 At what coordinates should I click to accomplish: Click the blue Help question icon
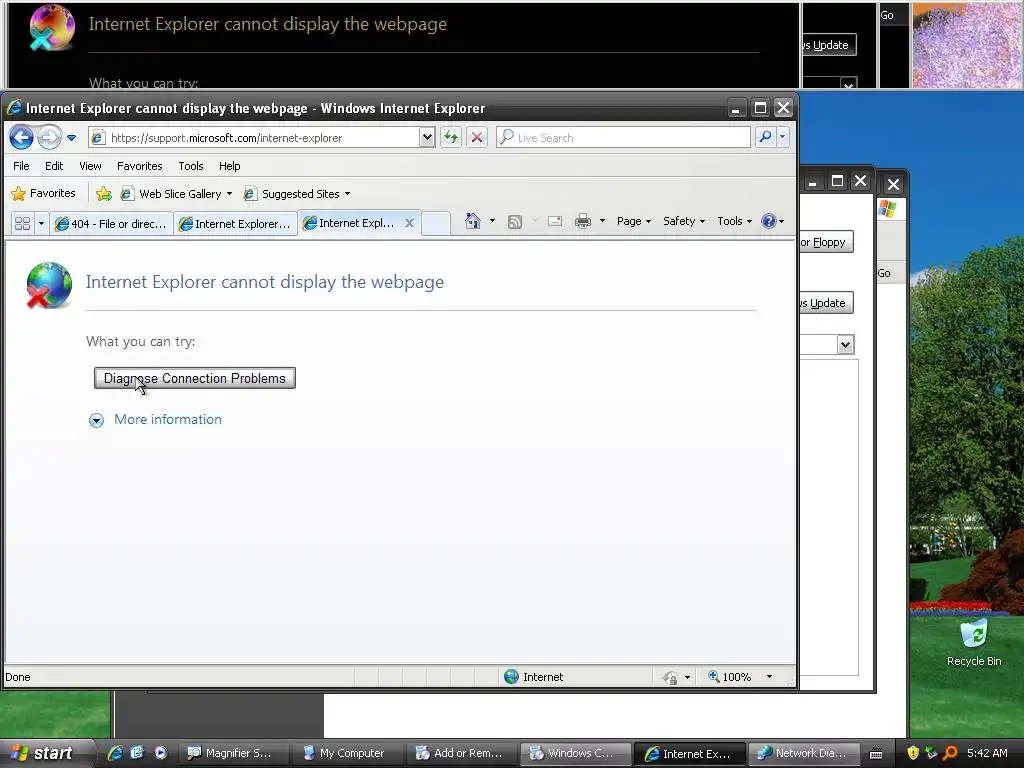click(x=769, y=221)
